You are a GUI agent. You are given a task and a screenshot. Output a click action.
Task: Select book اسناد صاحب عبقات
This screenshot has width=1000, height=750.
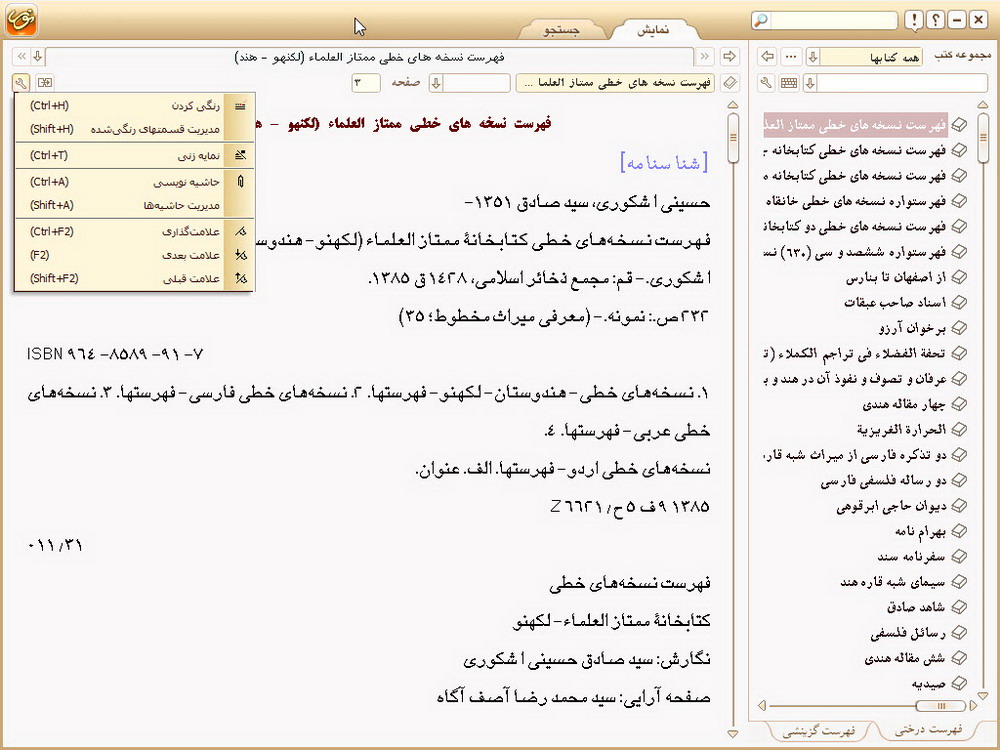[x=895, y=302]
